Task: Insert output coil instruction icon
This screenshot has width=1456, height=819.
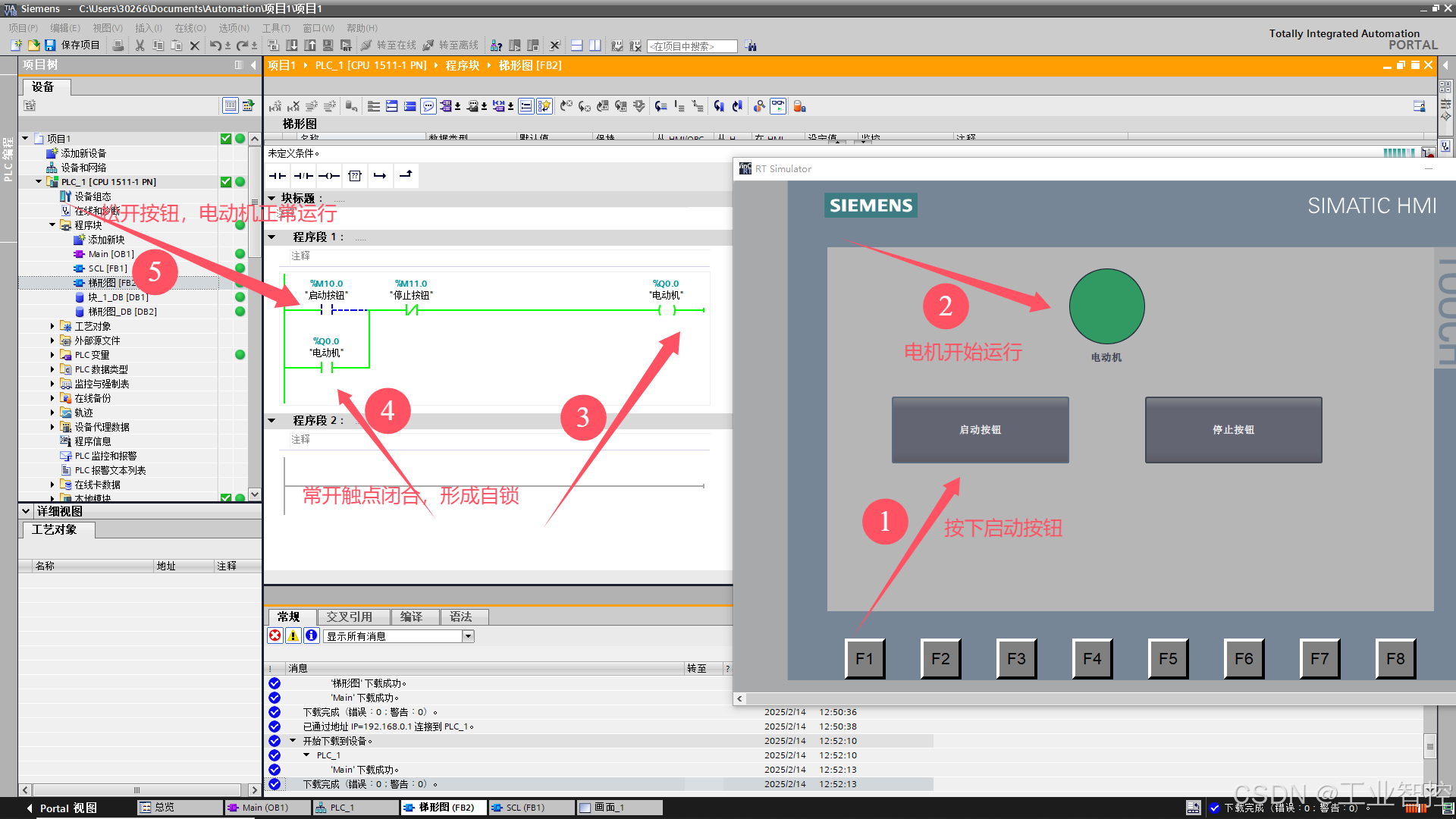Action: (329, 176)
